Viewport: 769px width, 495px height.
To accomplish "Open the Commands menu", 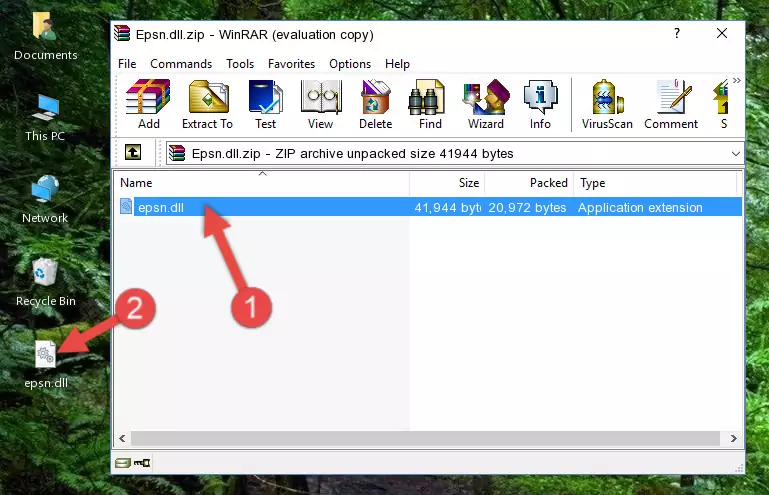I will pos(181,64).
